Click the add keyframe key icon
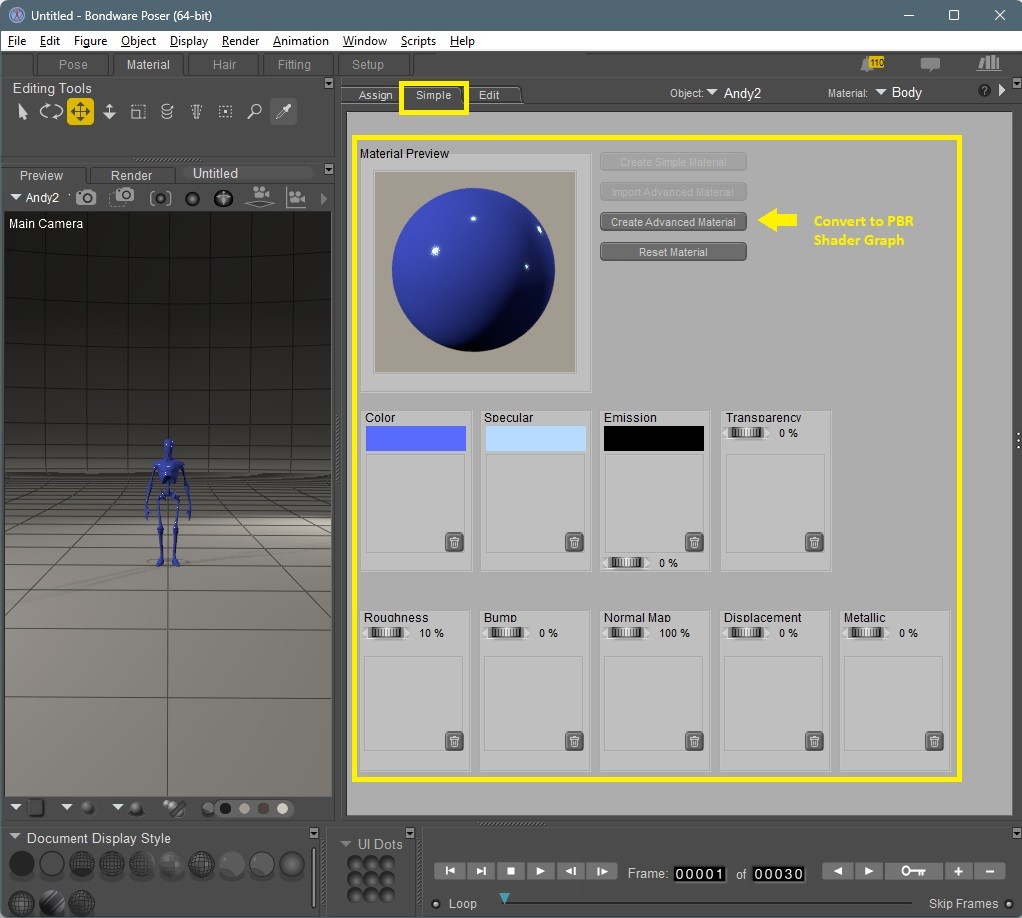The height and width of the screenshot is (918, 1022). (x=912, y=871)
